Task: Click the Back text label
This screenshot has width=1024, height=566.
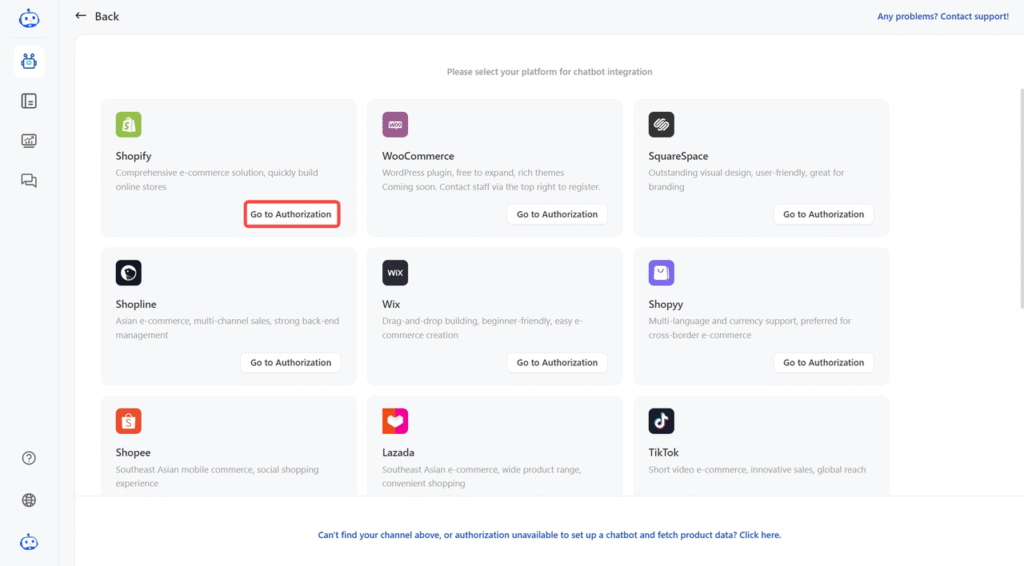Action: pos(106,16)
